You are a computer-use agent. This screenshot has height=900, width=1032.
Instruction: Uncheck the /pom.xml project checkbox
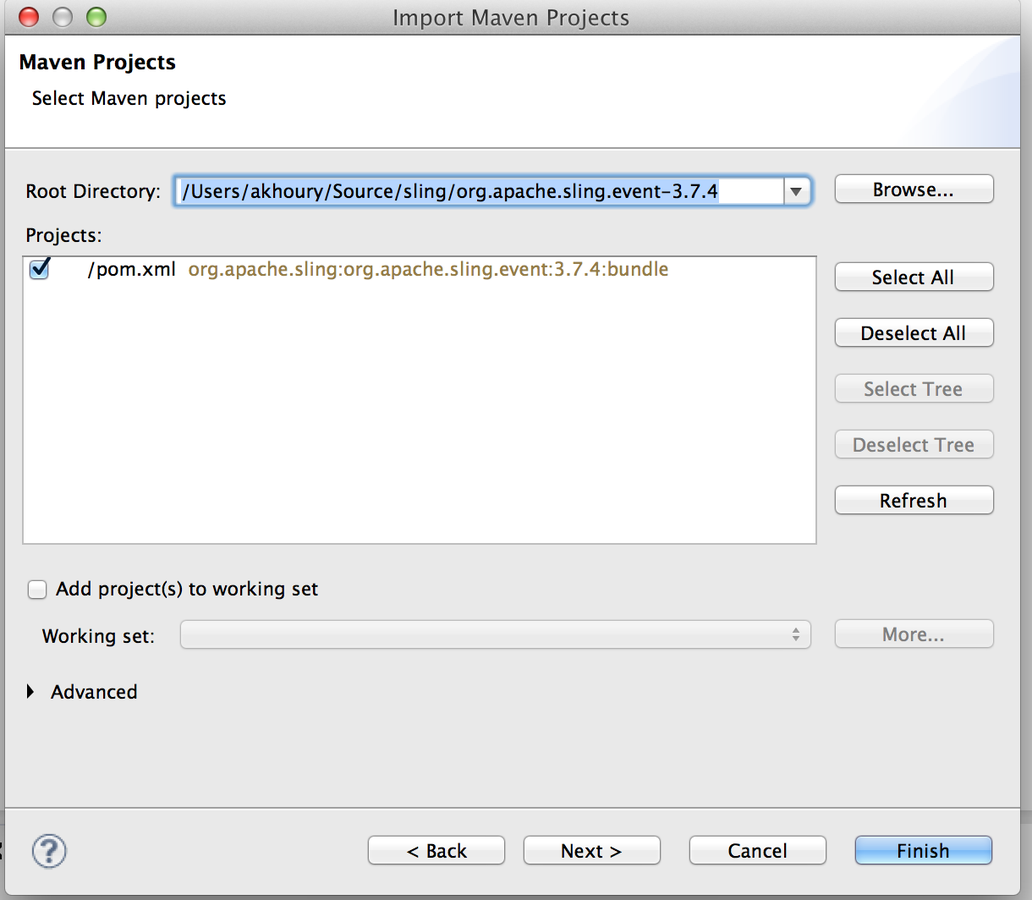pyautogui.click(x=39, y=269)
